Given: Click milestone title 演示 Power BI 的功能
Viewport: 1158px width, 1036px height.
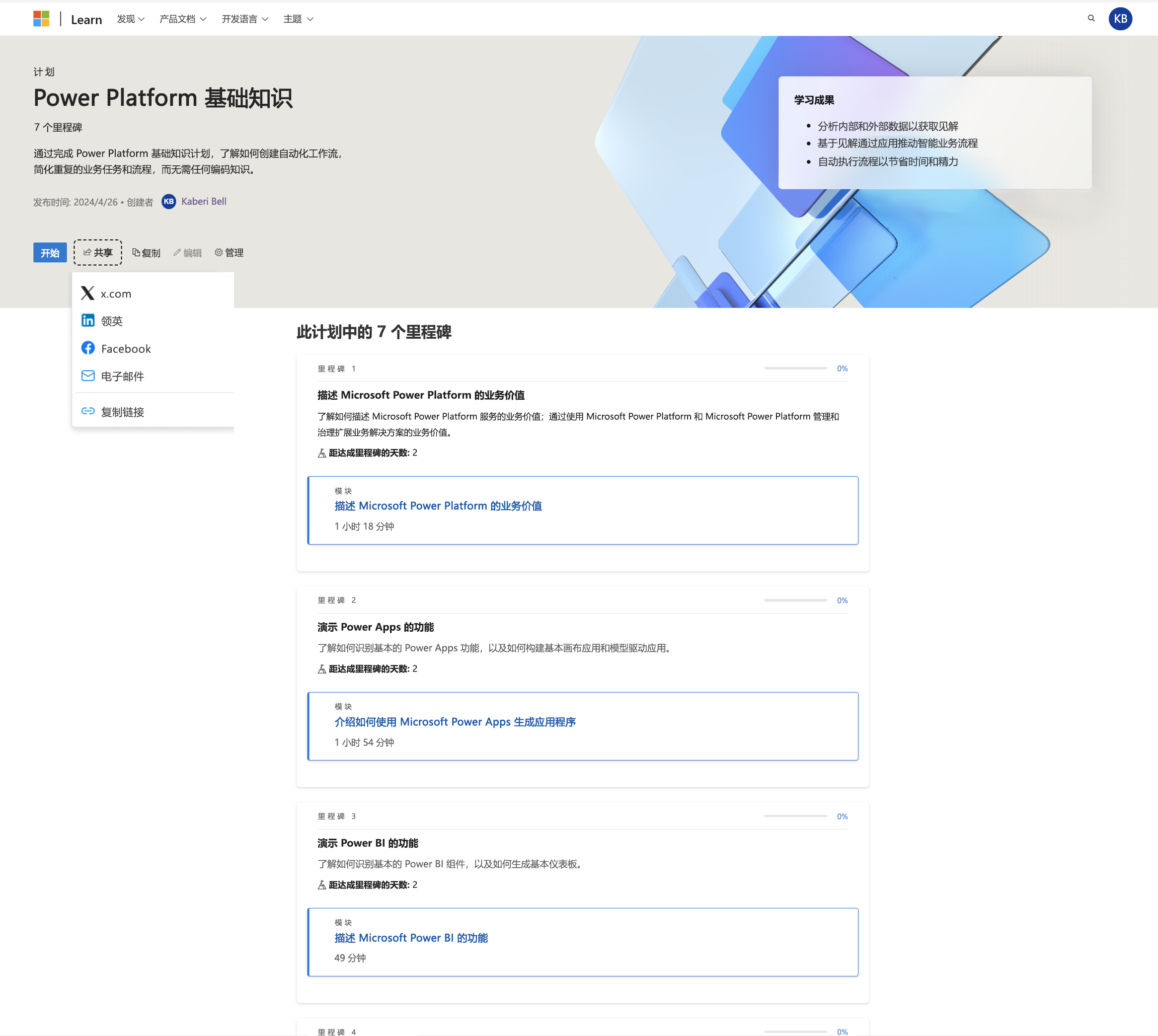Looking at the screenshot, I should (x=367, y=843).
